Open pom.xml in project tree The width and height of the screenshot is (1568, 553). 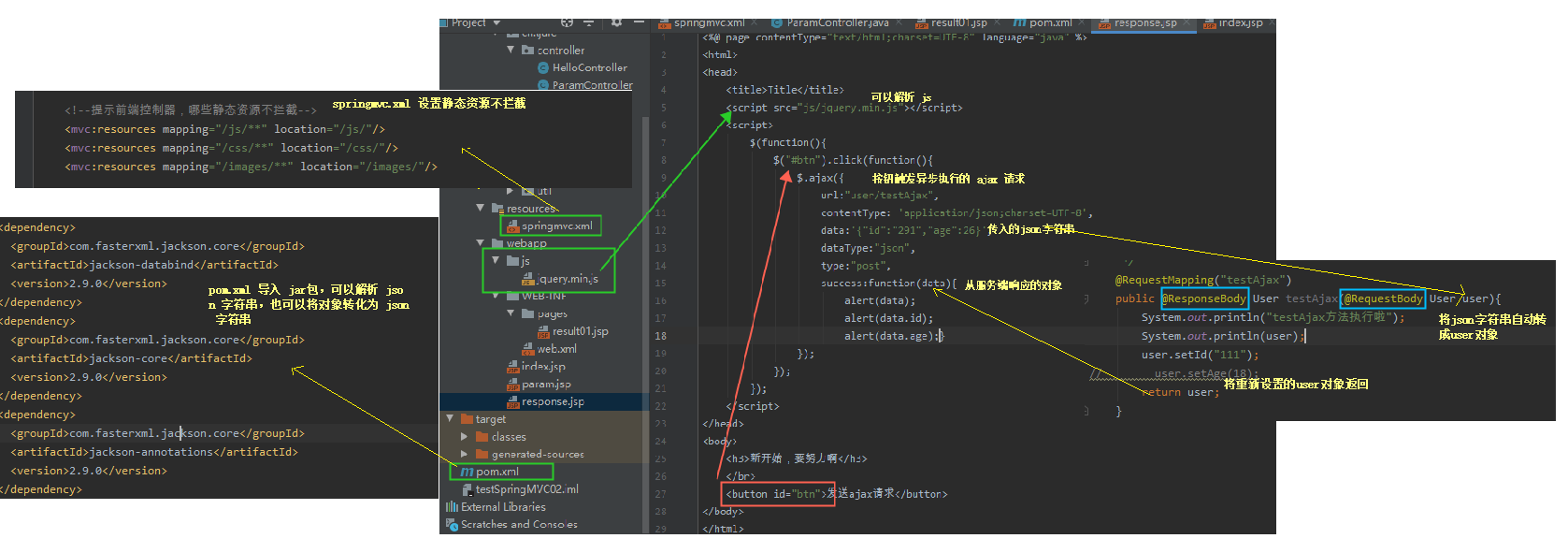coord(496,472)
